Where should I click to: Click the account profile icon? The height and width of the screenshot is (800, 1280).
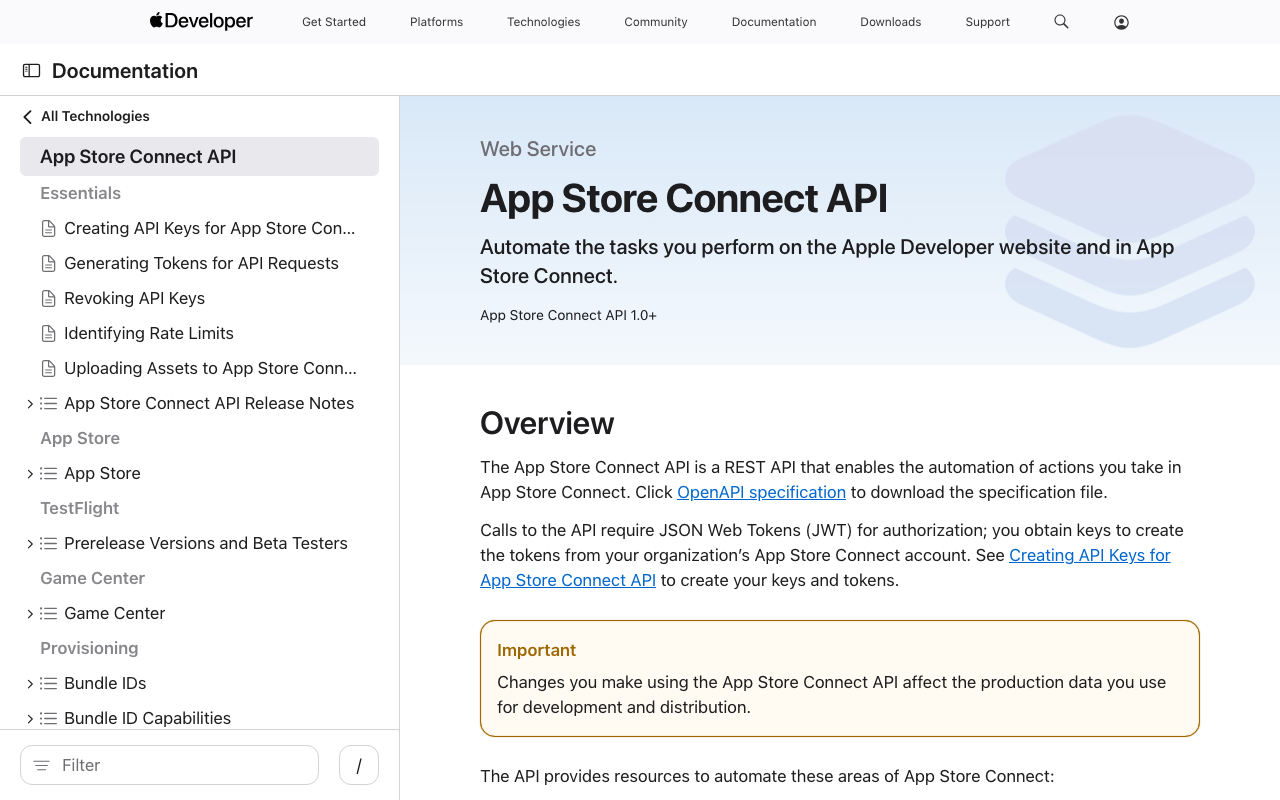click(1121, 21)
